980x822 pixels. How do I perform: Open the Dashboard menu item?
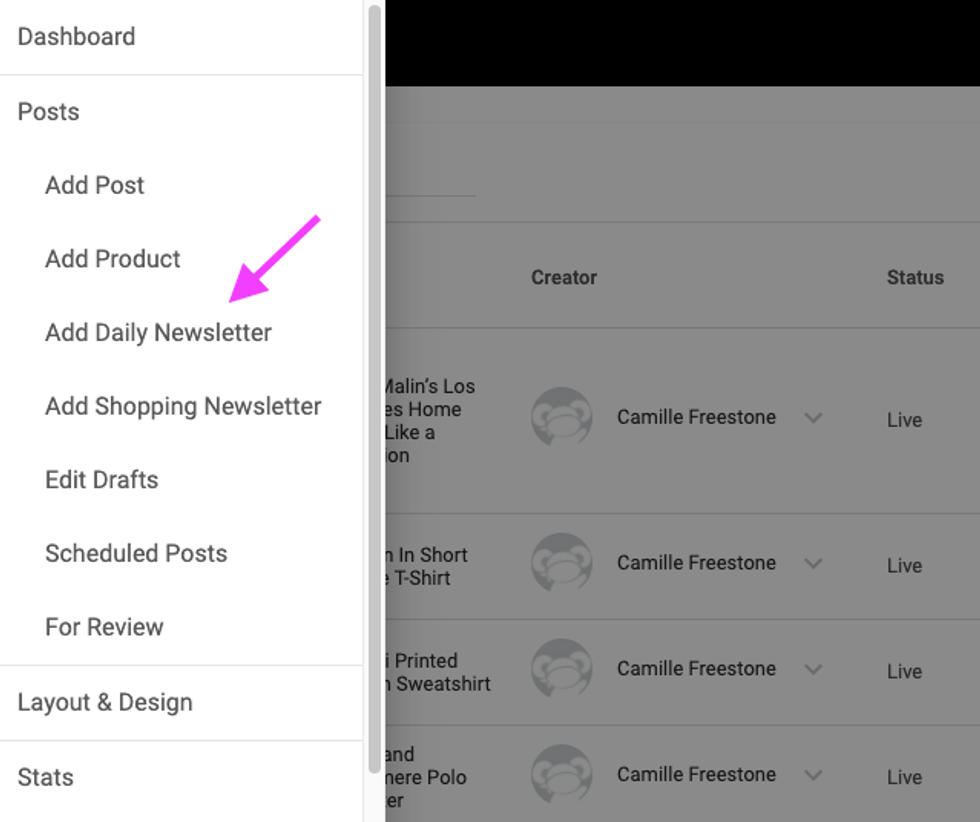pyautogui.click(x=76, y=37)
